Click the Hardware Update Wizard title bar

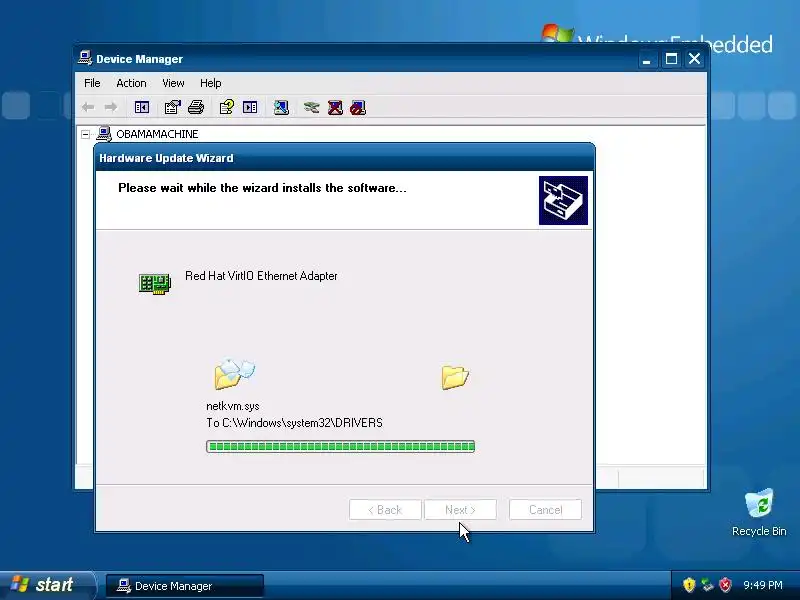click(x=345, y=158)
